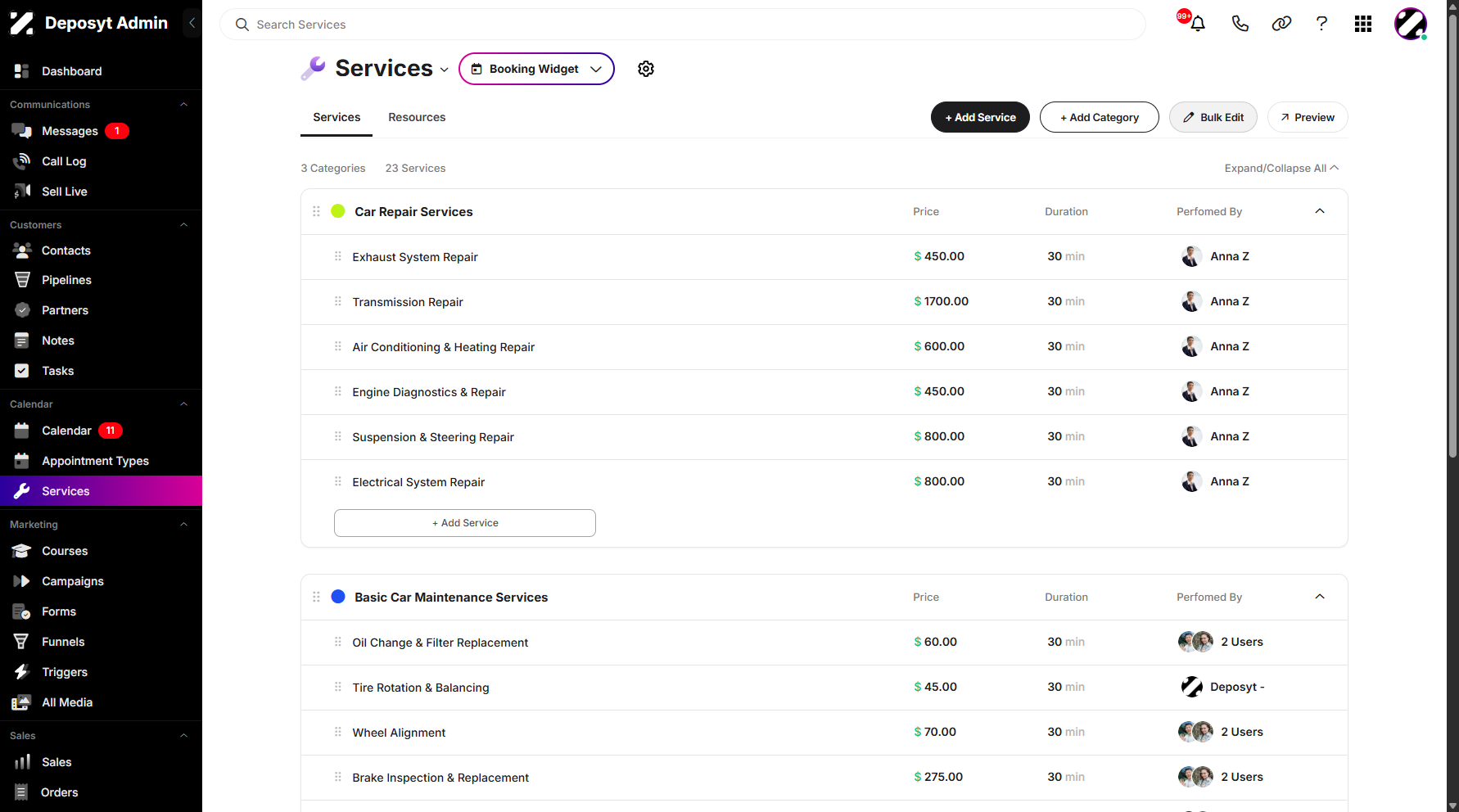
Task: Click the black Add Service button
Action: pos(980,117)
